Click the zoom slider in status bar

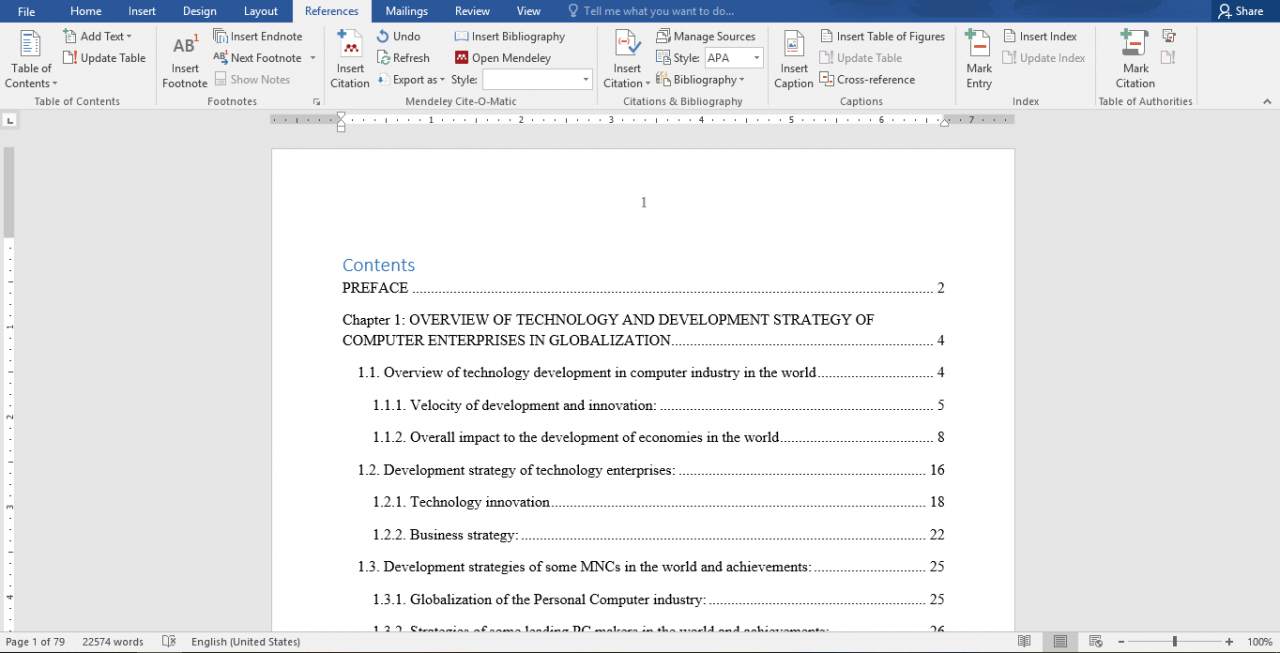tap(1174, 641)
